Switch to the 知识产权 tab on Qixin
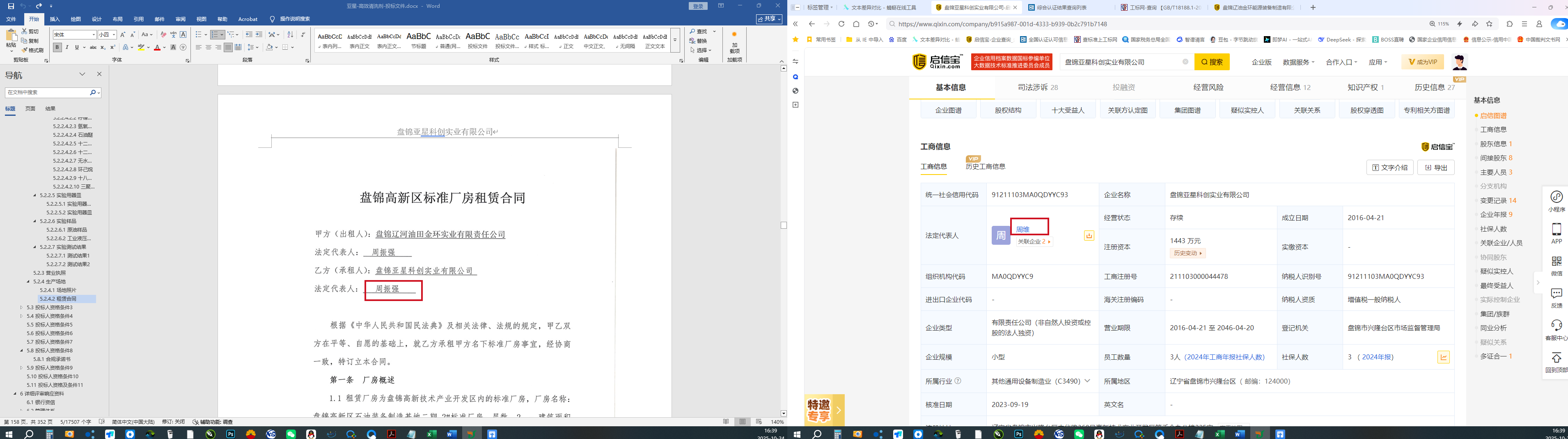 pos(1365,87)
